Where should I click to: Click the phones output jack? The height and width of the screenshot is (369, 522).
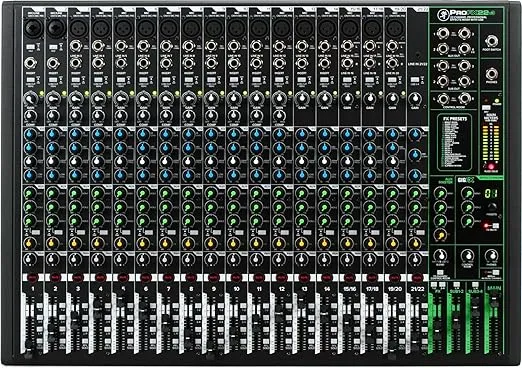pos(491,74)
